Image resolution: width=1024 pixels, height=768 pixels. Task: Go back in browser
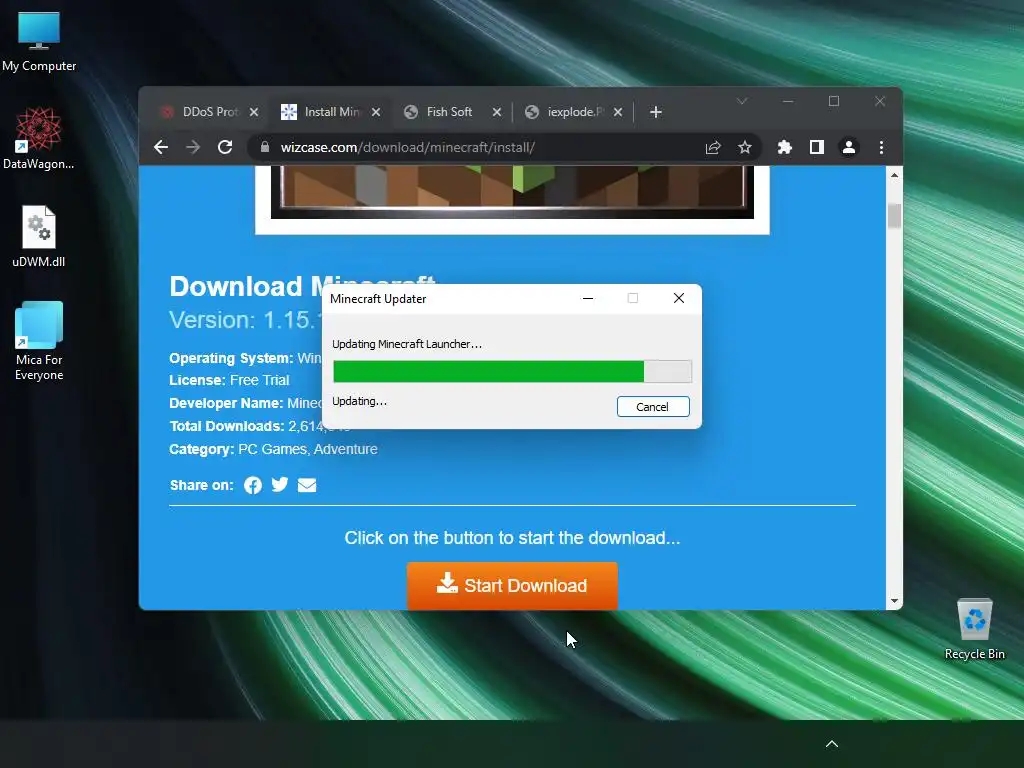click(x=161, y=148)
